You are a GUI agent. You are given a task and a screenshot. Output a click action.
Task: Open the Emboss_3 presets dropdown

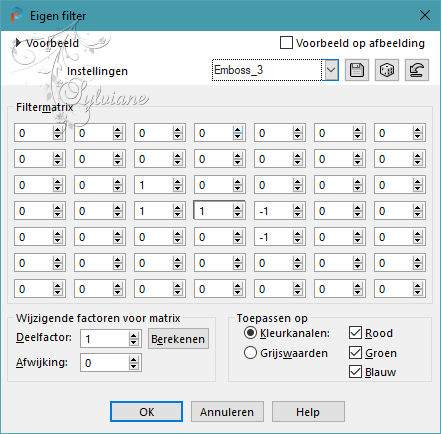coord(331,70)
